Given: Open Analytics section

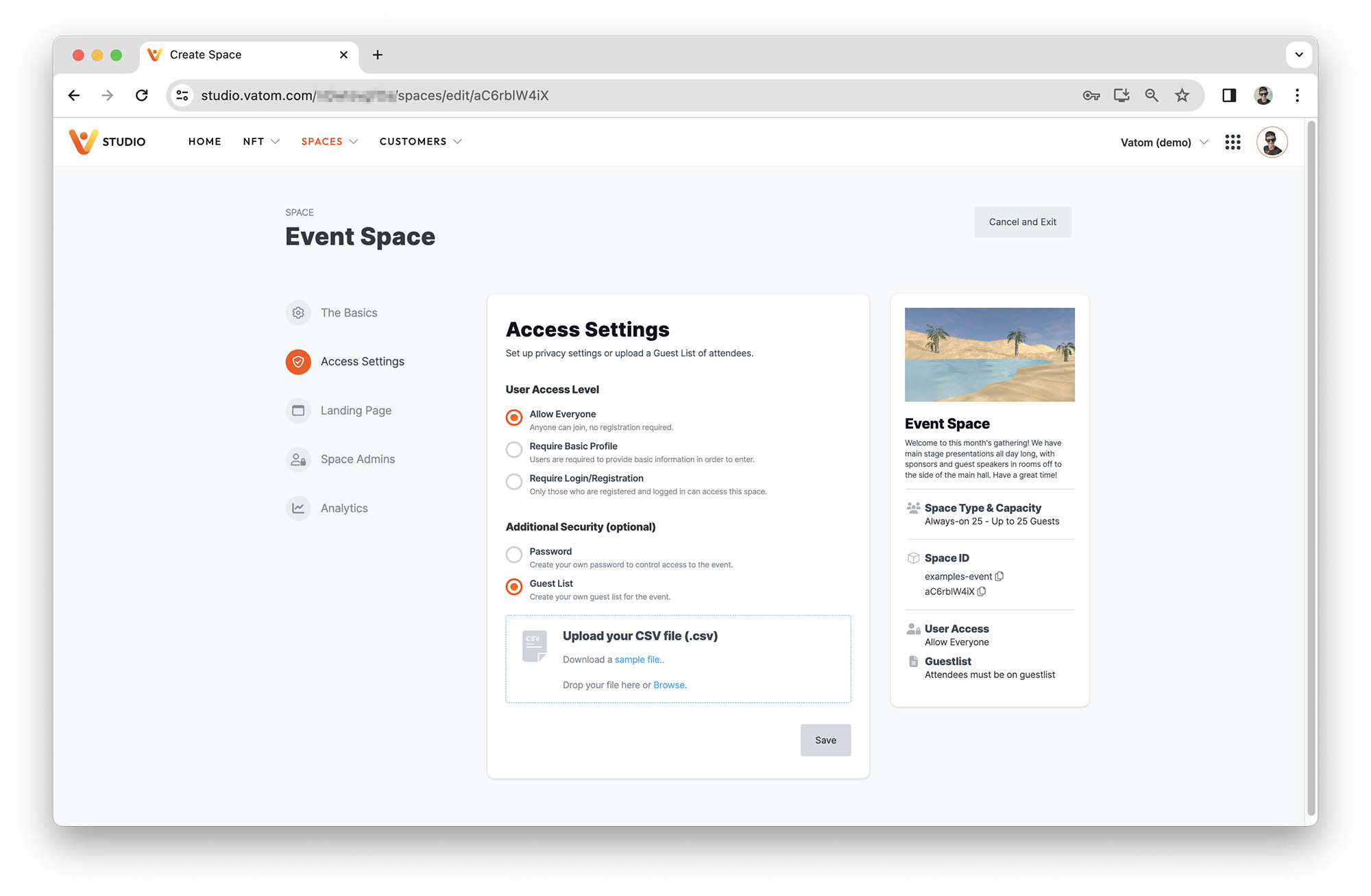Looking at the screenshot, I should click(x=327, y=508).
